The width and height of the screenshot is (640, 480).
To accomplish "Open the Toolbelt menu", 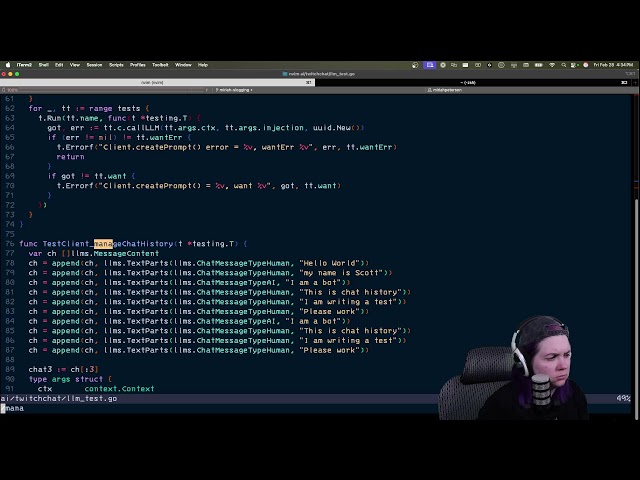I will tap(160, 65).
